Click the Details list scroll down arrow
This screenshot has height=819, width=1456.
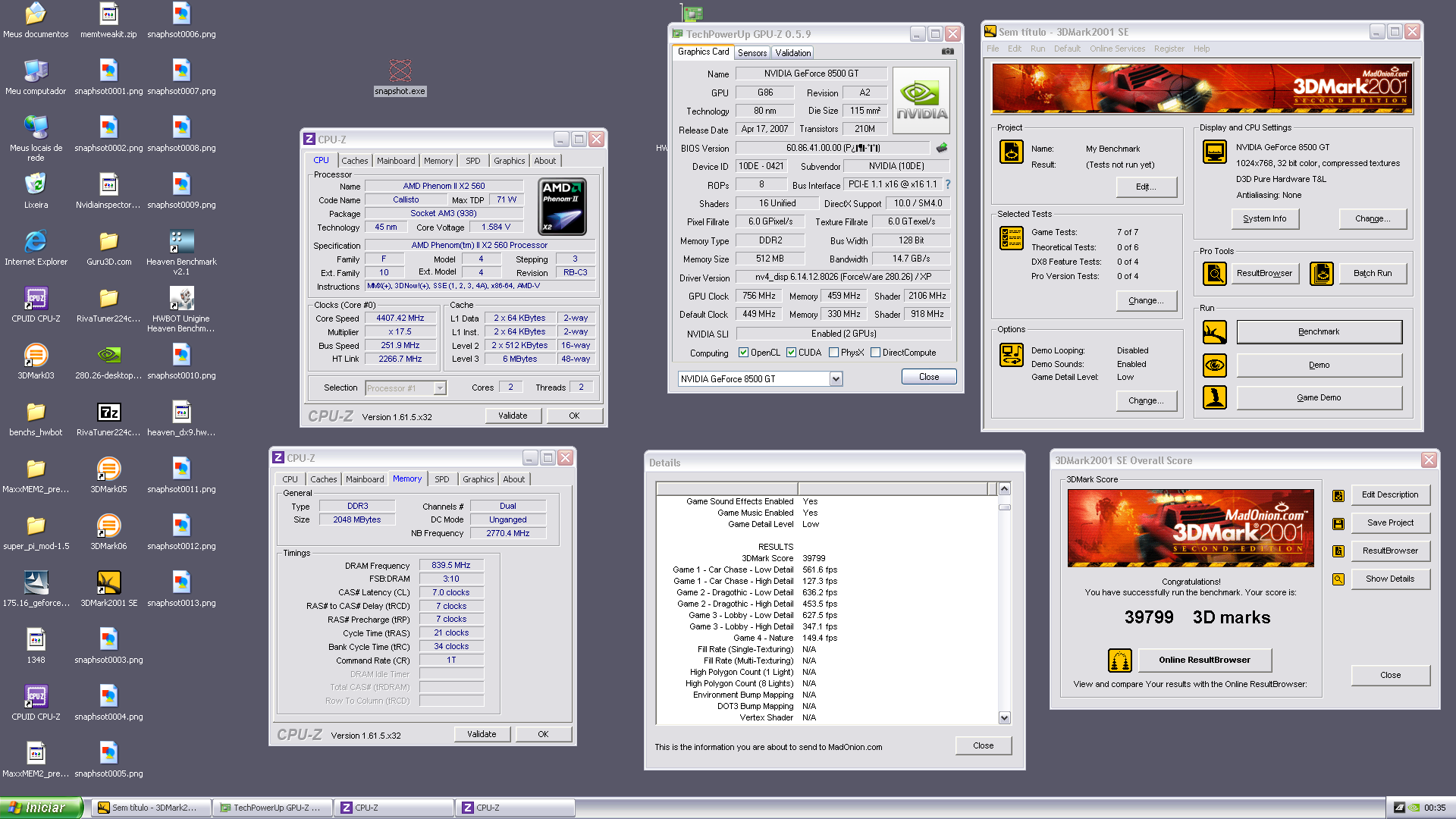(1004, 718)
